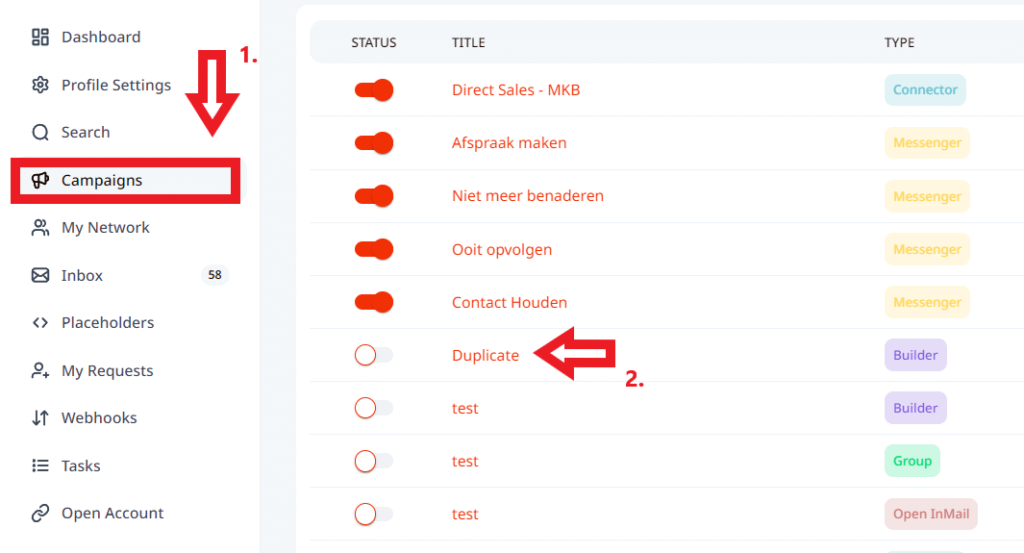Enable the Duplicate campaign status switch

pos(374,355)
